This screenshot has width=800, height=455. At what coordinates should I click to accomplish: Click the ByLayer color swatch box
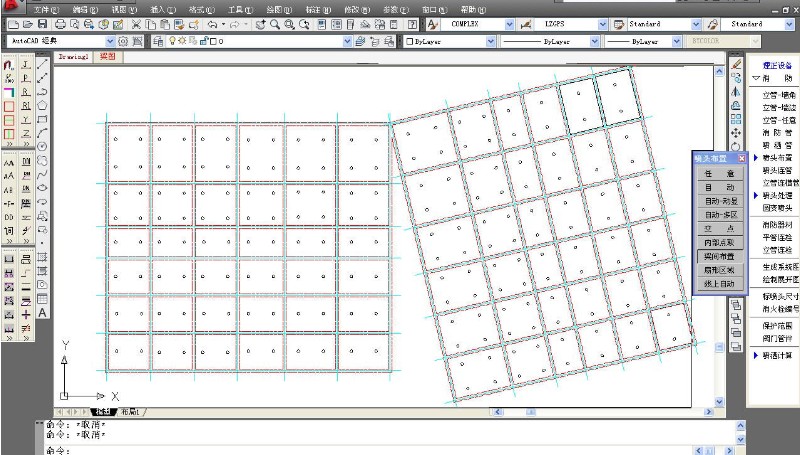[x=409, y=41]
